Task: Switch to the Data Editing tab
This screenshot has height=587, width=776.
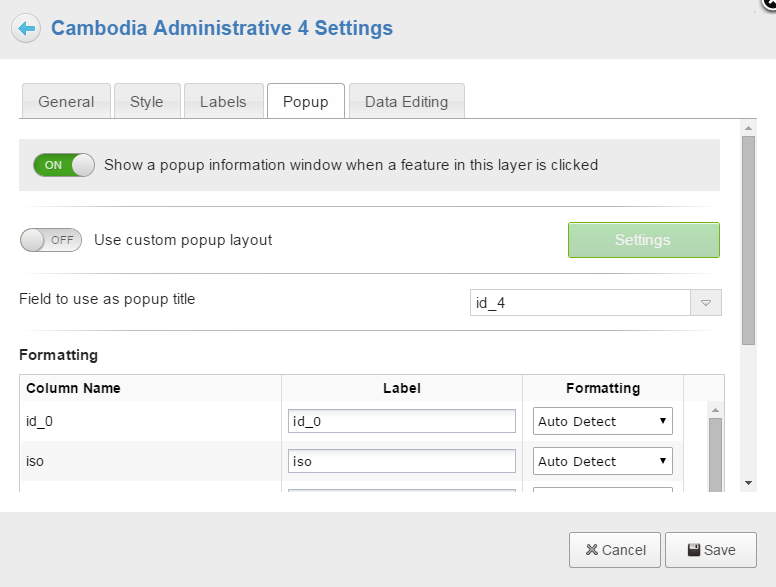Action: click(x=407, y=101)
